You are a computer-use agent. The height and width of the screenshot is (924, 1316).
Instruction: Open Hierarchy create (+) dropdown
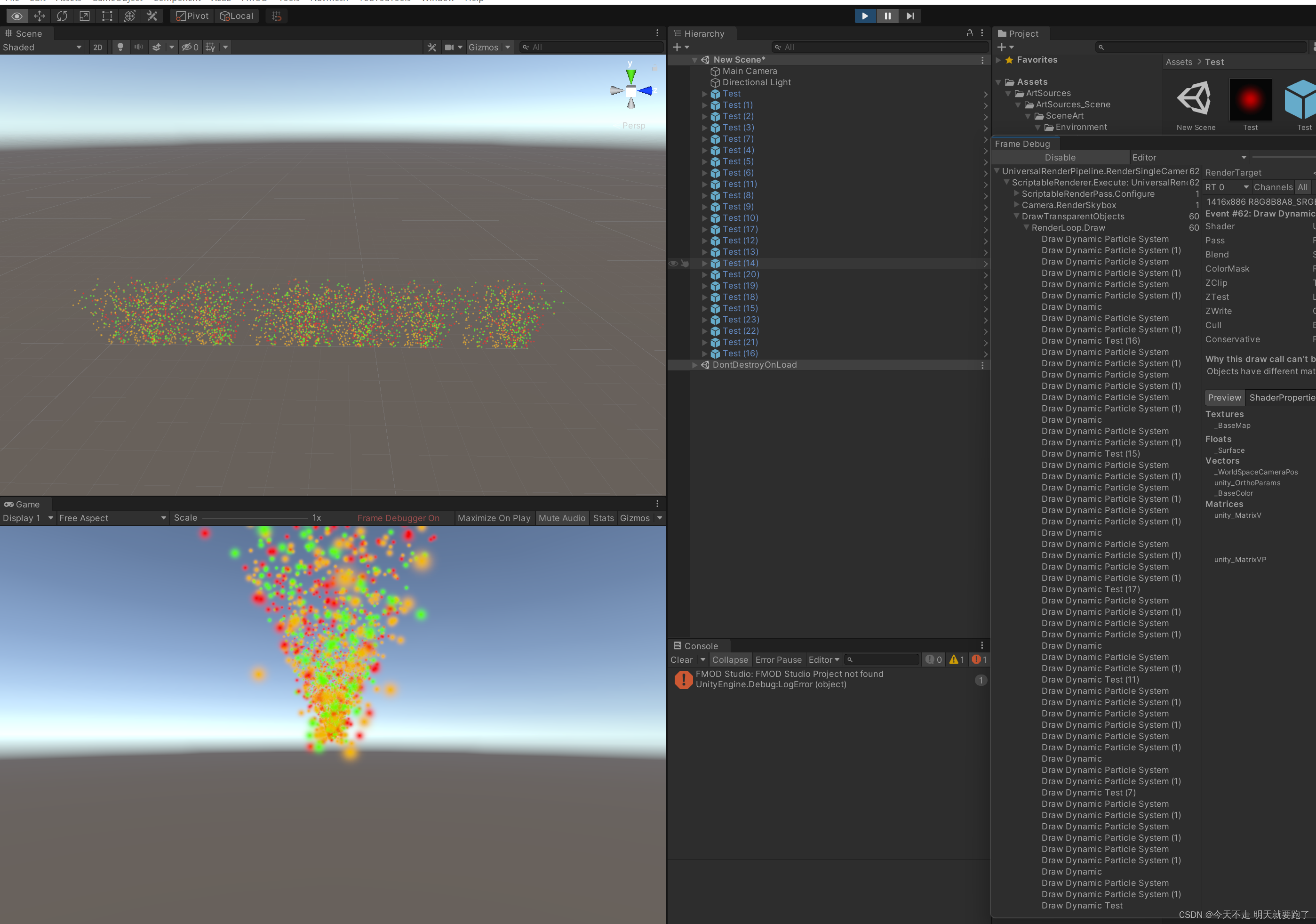click(x=680, y=47)
